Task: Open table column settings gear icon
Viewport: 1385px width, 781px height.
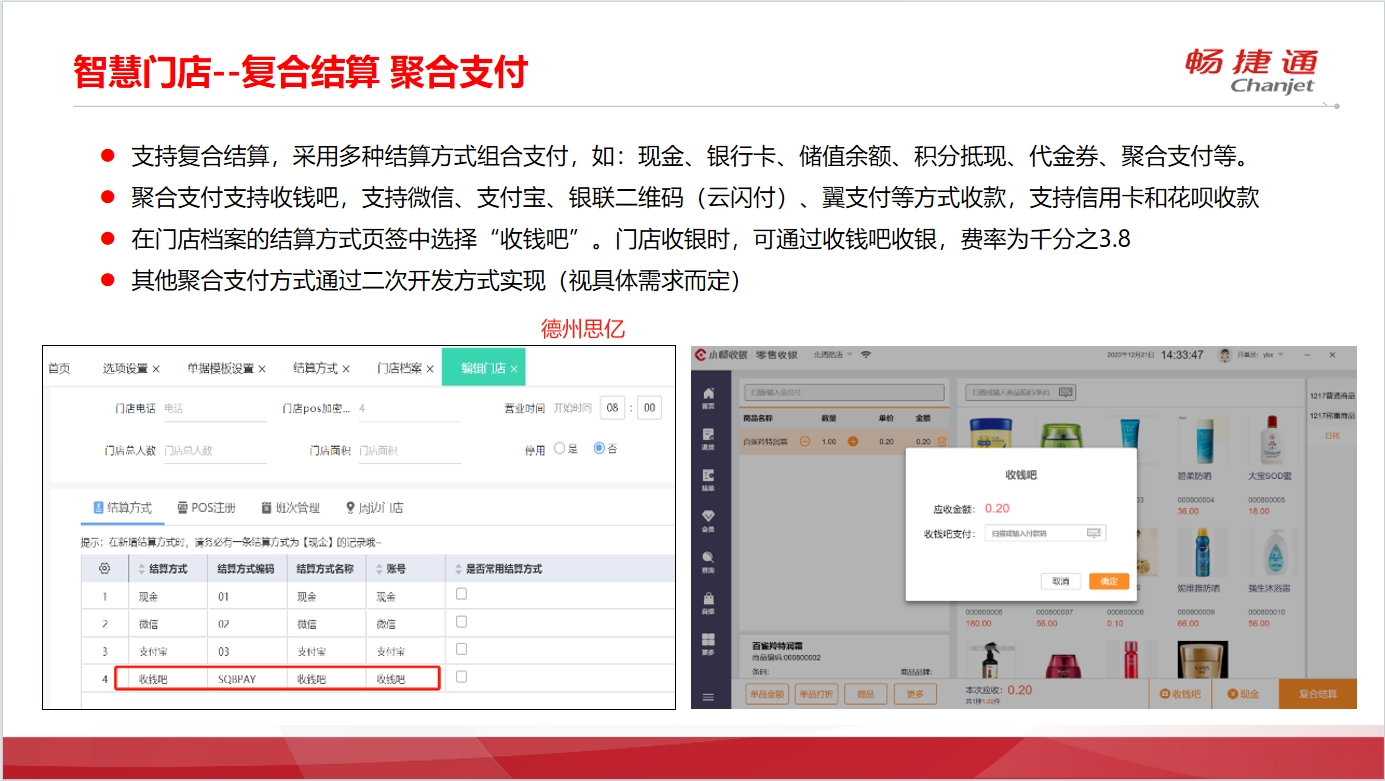Action: click(x=104, y=568)
